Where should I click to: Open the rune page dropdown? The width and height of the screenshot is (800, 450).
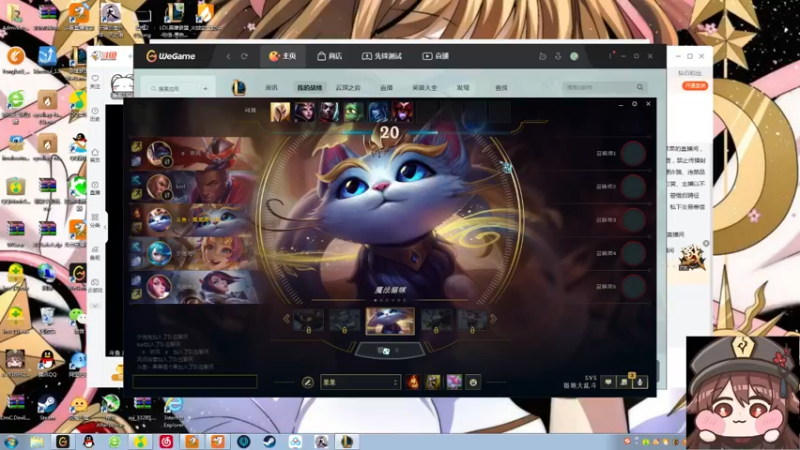pyautogui.click(x=360, y=382)
